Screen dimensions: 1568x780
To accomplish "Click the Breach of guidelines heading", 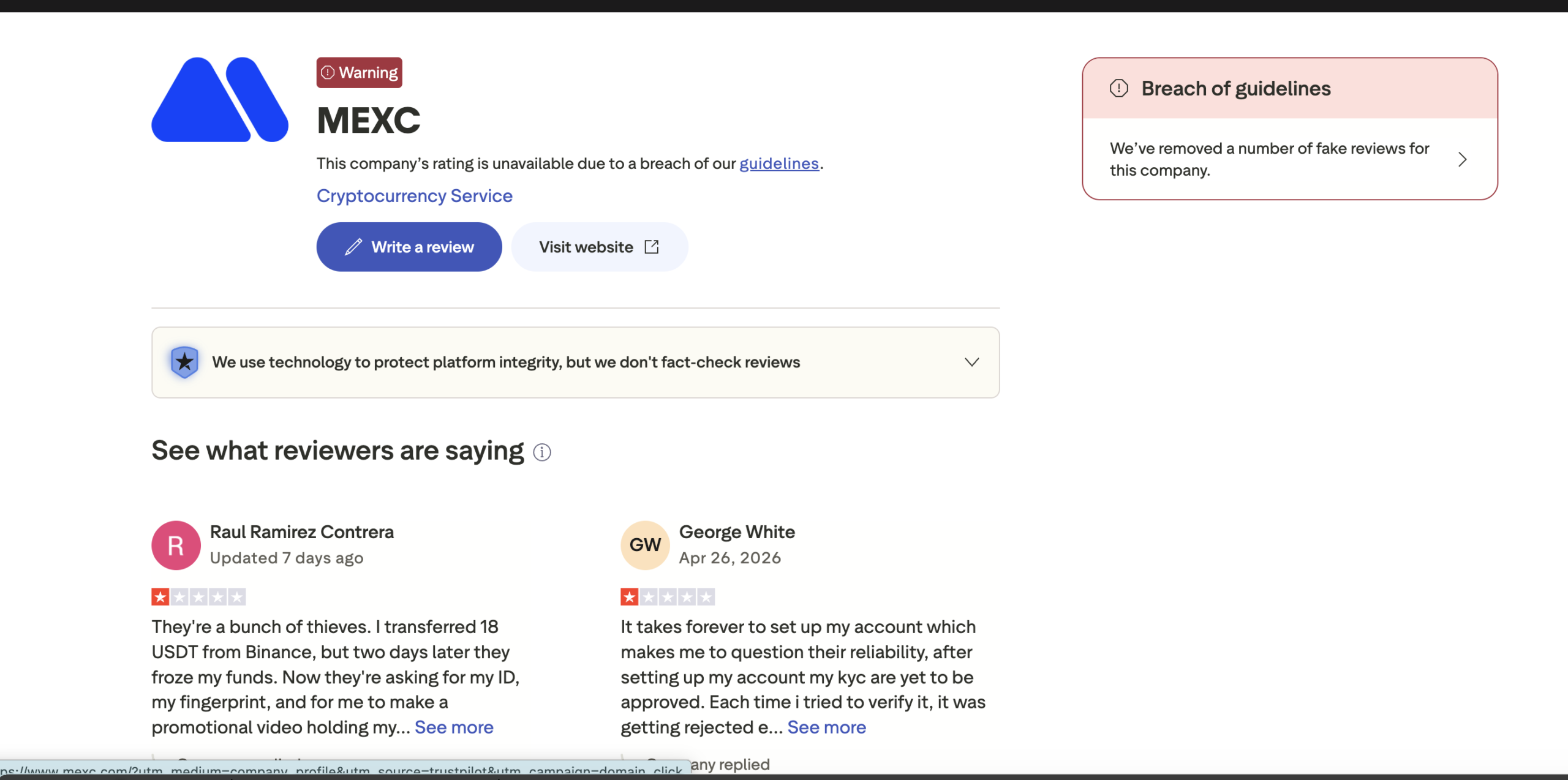I will click(x=1236, y=89).
